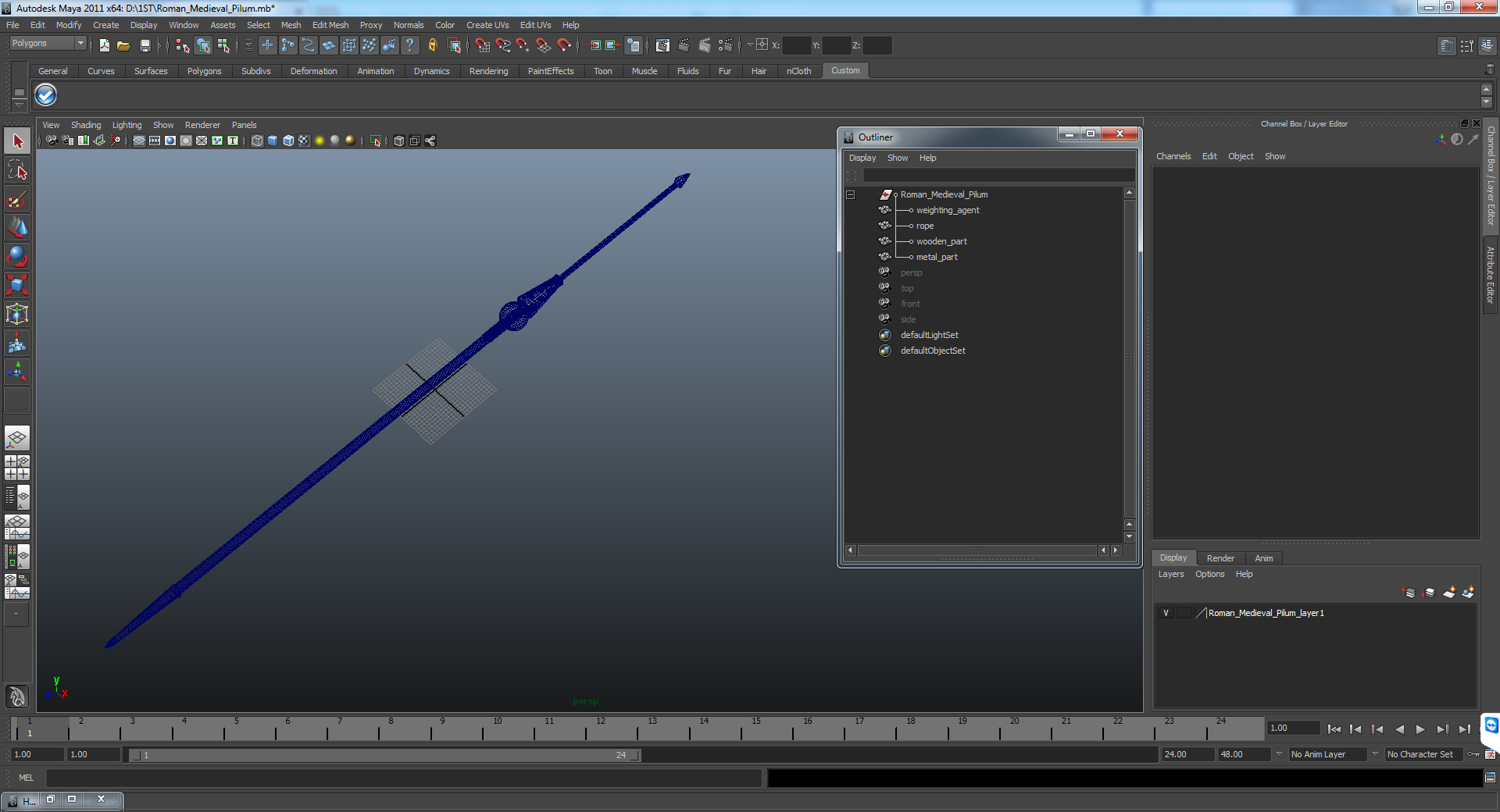Screen dimensions: 1500x812
Task: Toggle layer visibility V box
Action: tap(1166, 613)
